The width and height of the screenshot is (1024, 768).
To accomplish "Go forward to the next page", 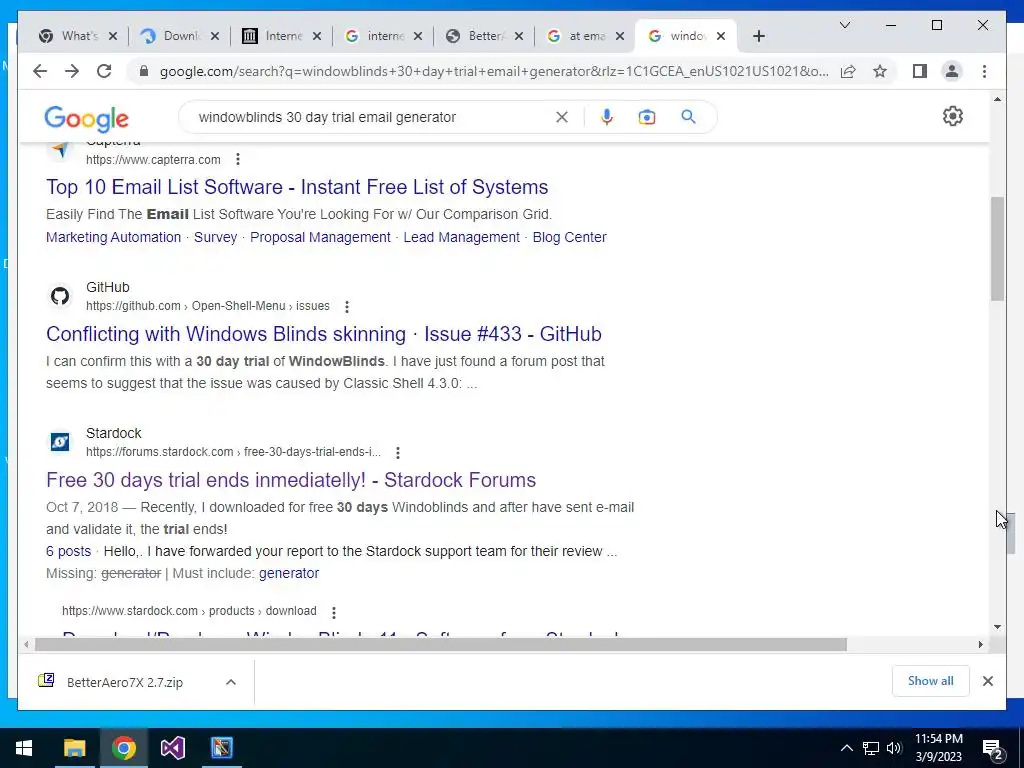I will pos(72,71).
